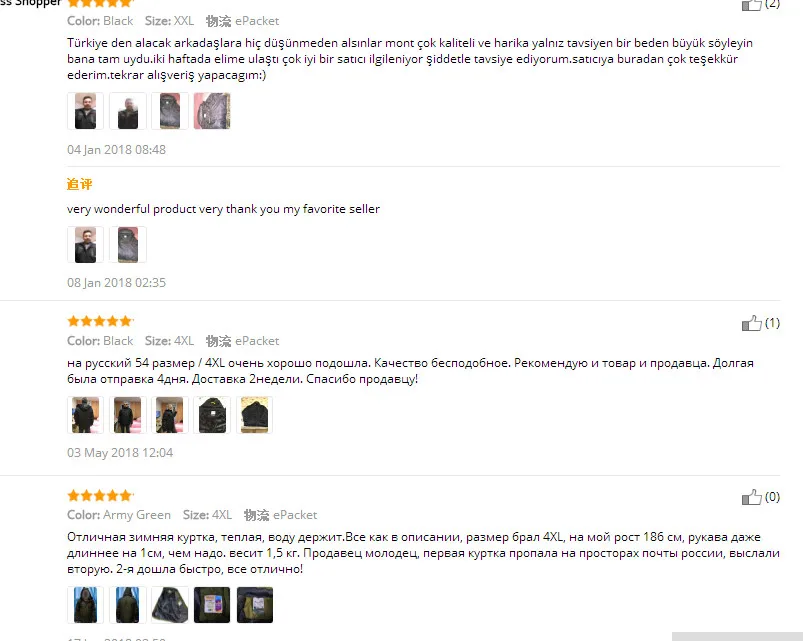Open first photo in Army Green review

pyautogui.click(x=86, y=605)
